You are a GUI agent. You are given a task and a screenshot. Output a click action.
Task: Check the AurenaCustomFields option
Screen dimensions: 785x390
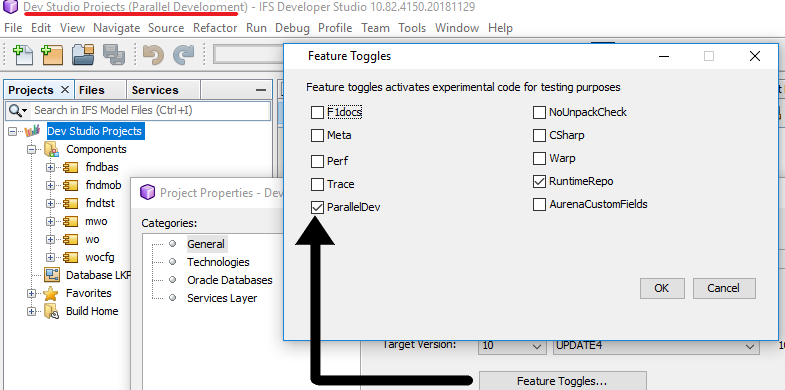539,205
